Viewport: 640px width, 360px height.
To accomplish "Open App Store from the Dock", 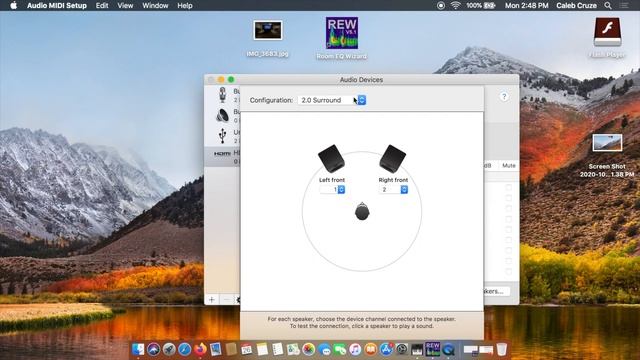I will [386, 349].
